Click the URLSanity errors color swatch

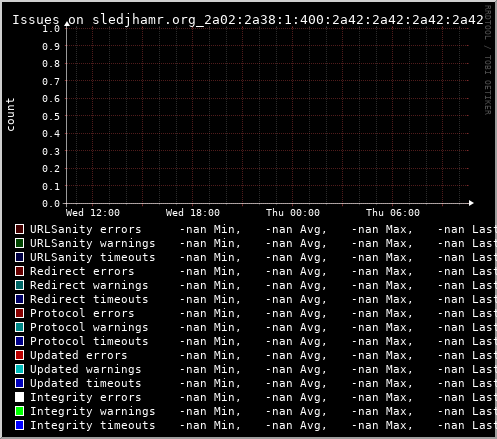19,229
